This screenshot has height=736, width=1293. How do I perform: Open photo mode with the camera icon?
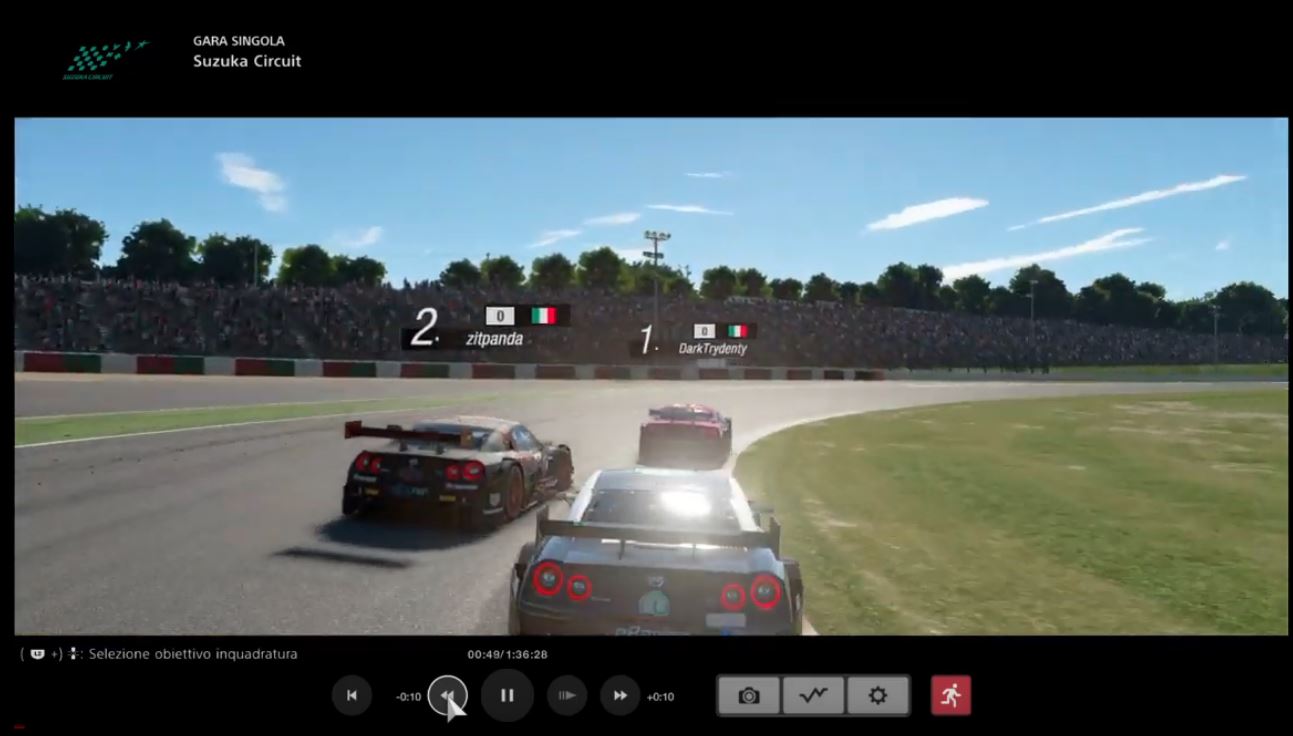[x=749, y=696]
